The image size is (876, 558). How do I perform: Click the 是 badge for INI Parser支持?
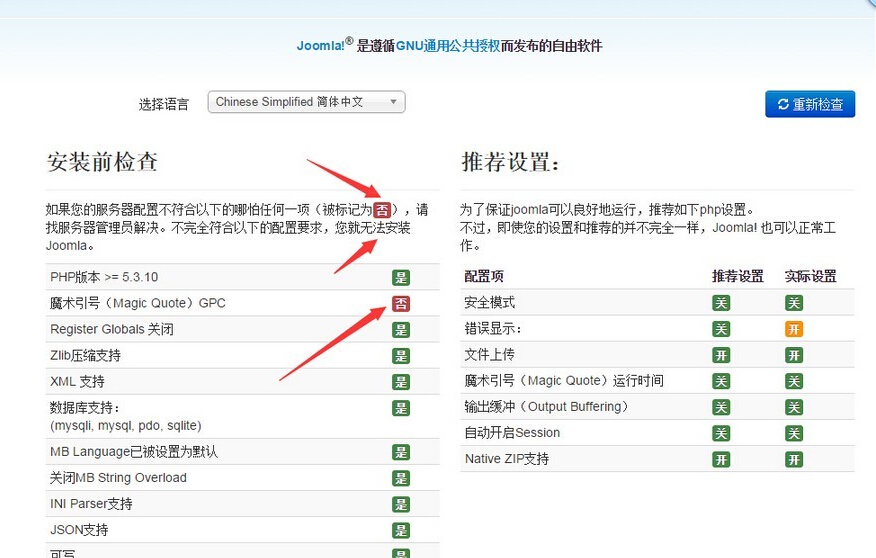[401, 504]
